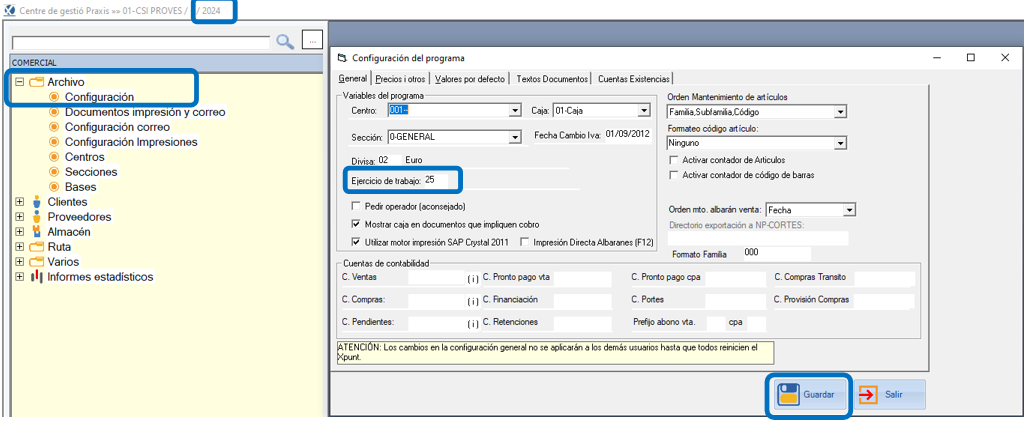
Task: Click bullet icon next to Configuración correo
Action: click(x=55, y=127)
